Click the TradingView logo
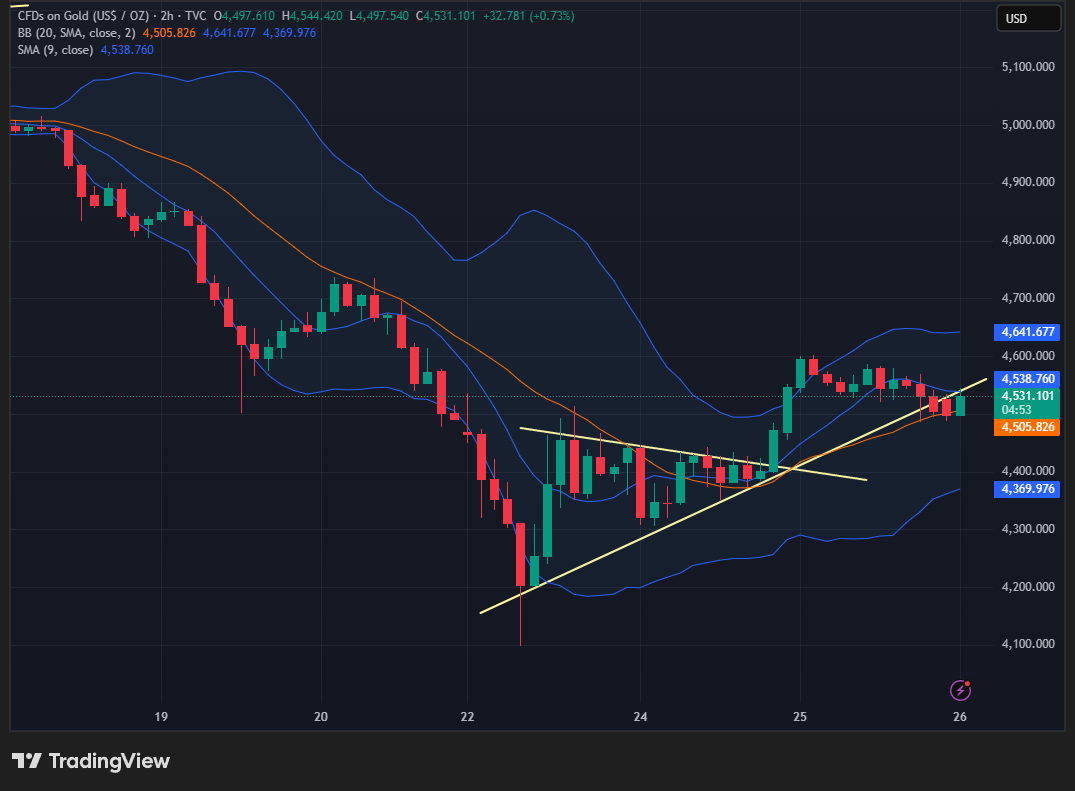 coord(91,761)
